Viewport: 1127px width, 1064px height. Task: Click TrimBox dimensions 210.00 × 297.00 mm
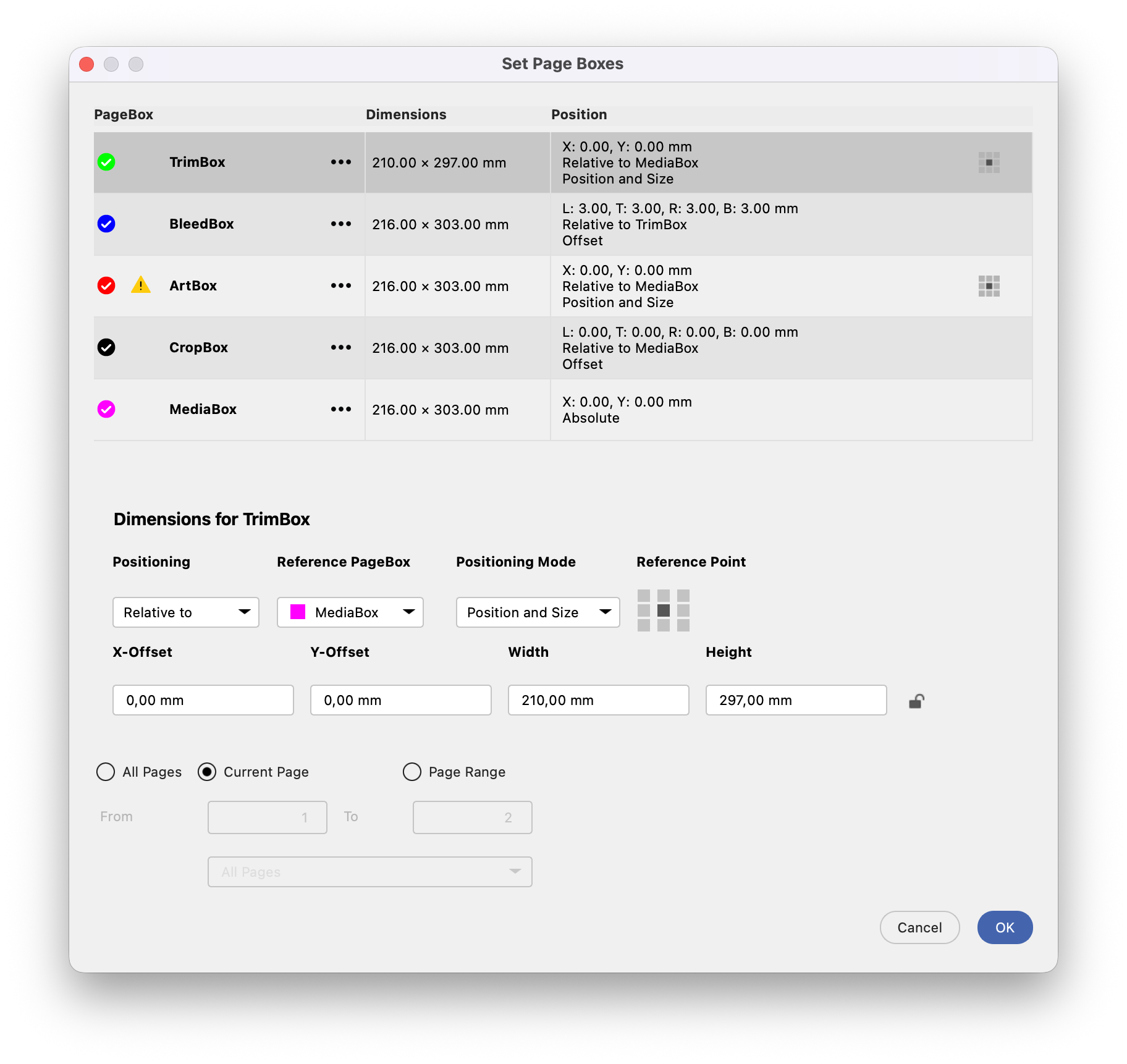point(439,163)
